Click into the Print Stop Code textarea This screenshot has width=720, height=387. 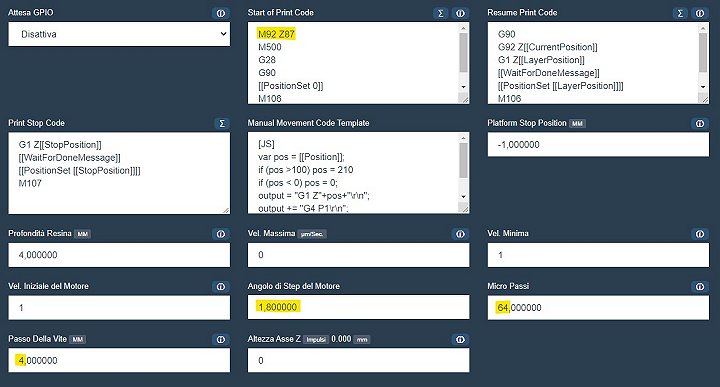tap(119, 173)
